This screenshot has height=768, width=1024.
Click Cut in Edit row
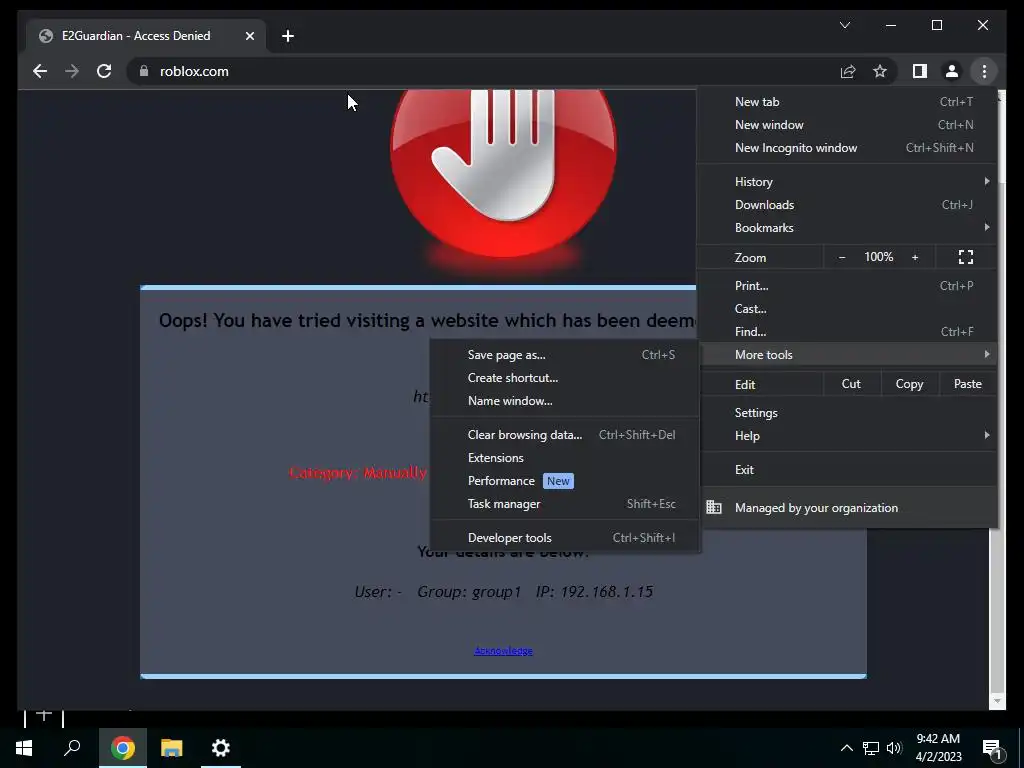[x=851, y=384]
